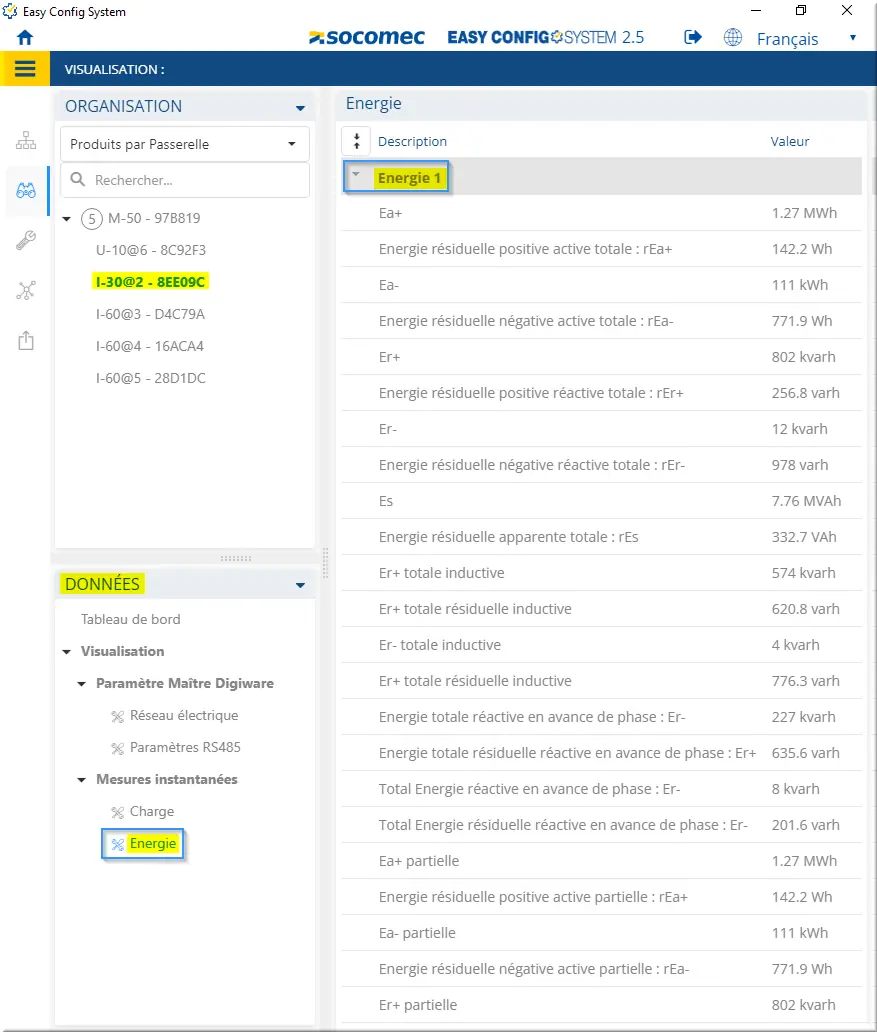Click the Easy Config System title icon
The width and height of the screenshot is (877, 1032).
coord(10,11)
